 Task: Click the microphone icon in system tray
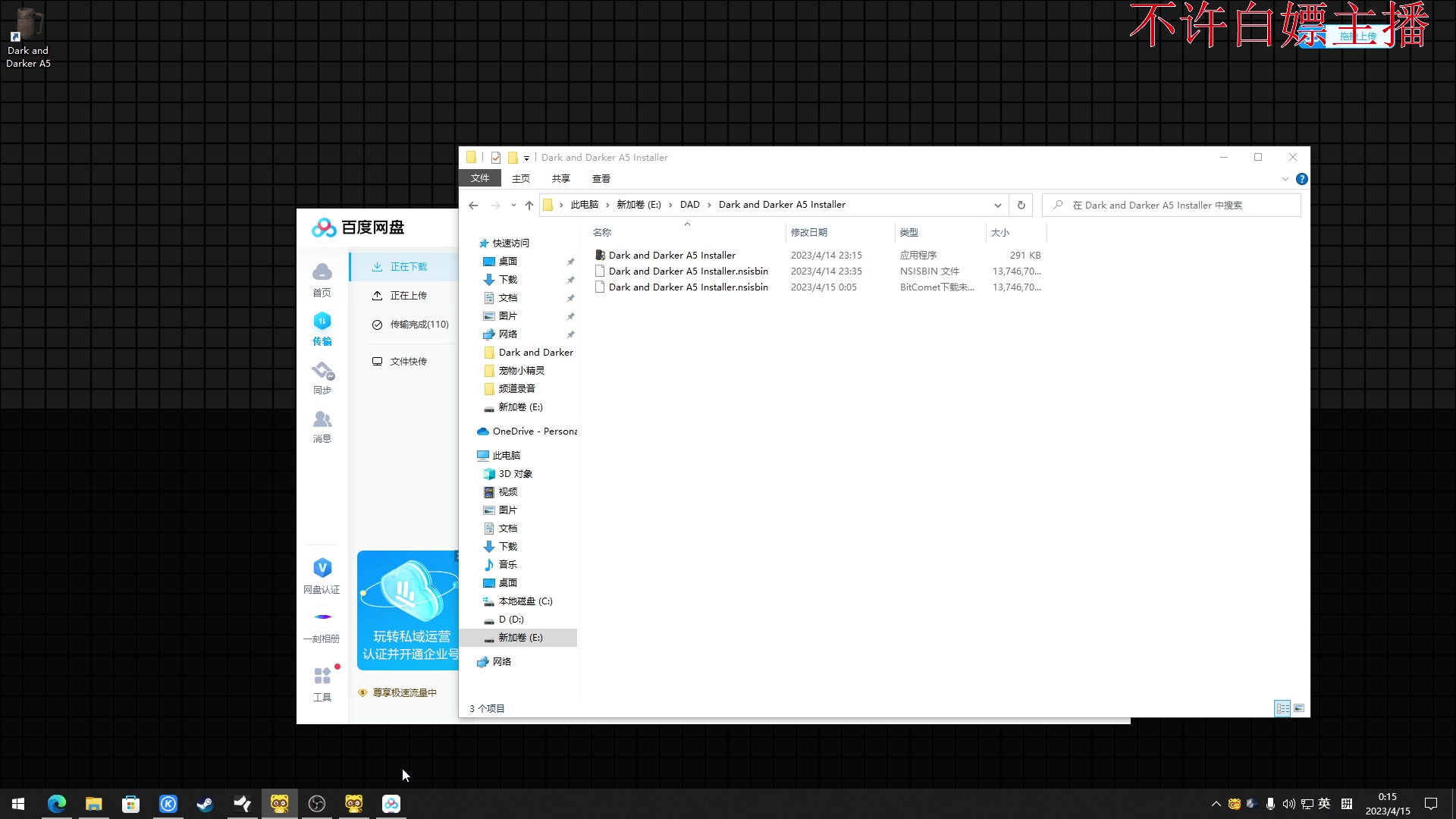(x=1270, y=804)
